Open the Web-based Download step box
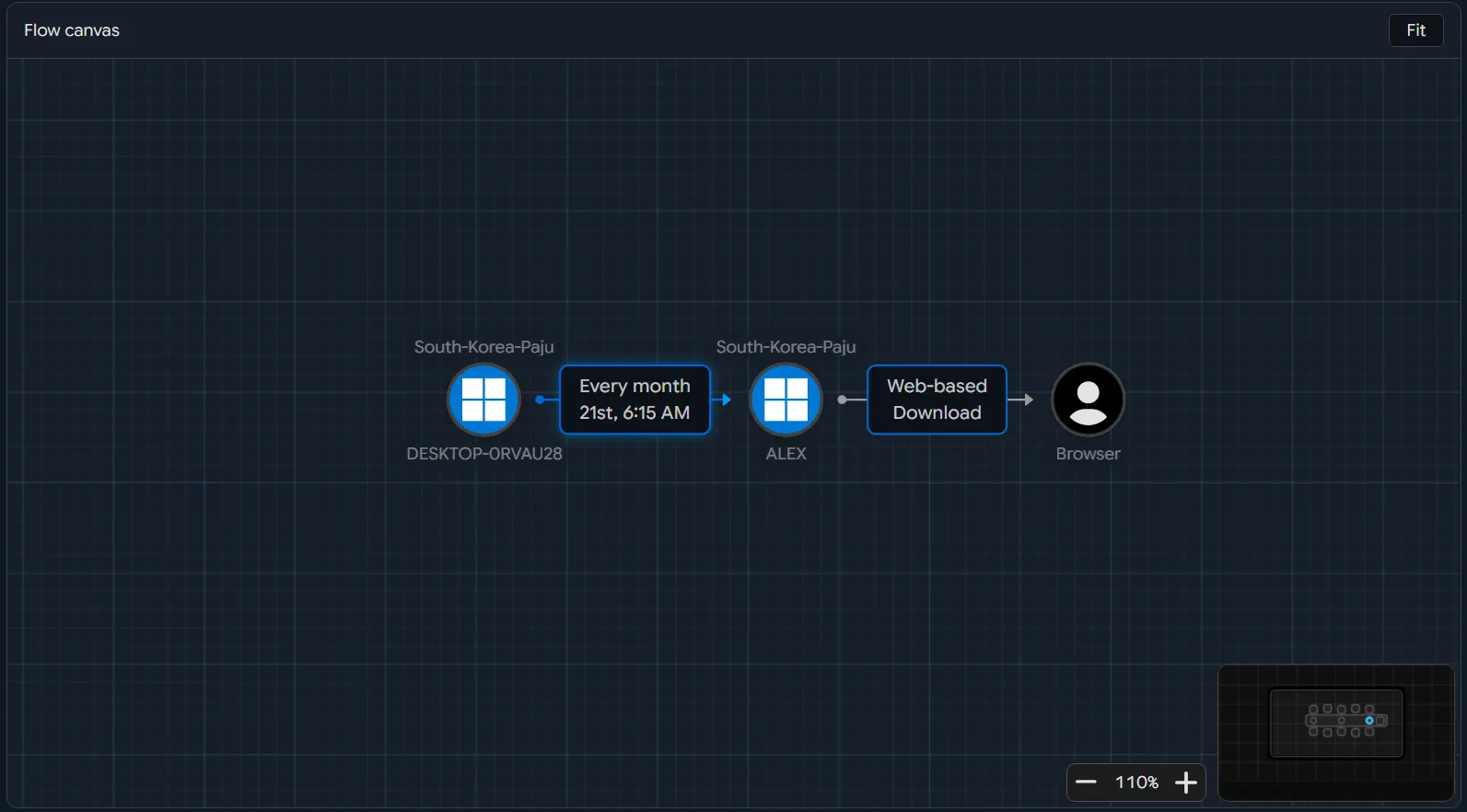Viewport: 1467px width, 812px height. tap(937, 400)
